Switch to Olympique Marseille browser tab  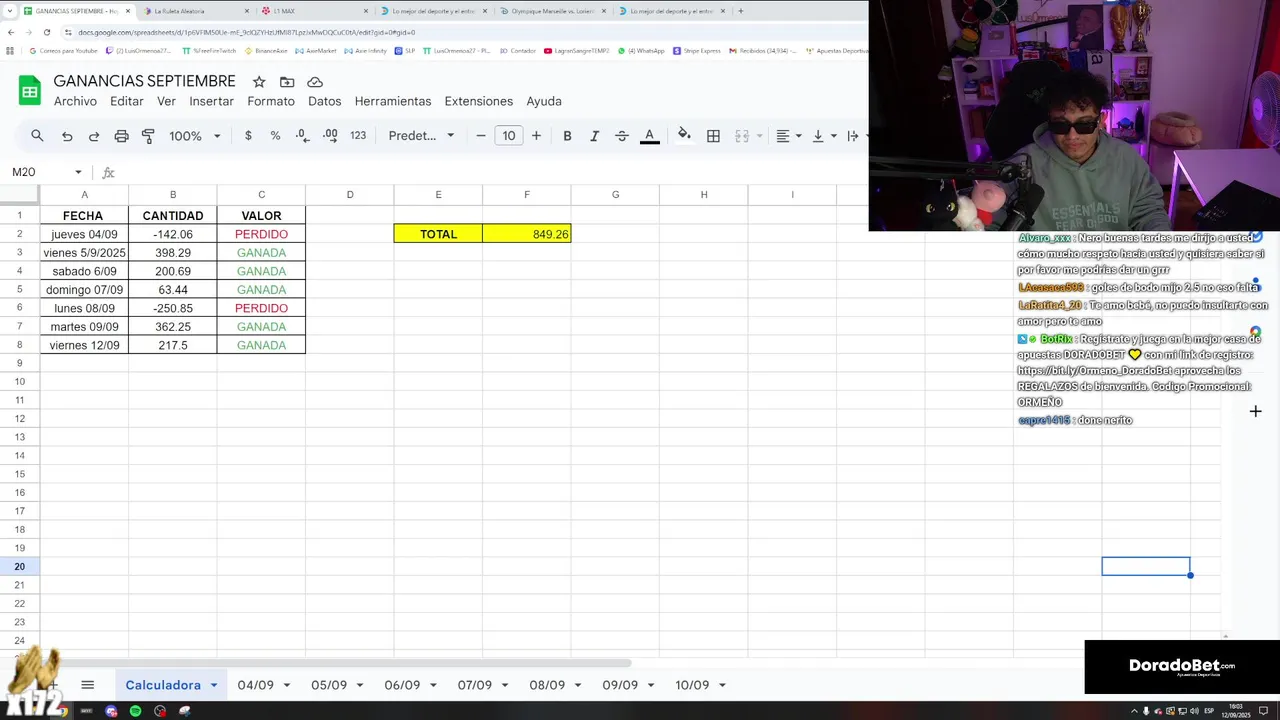[552, 11]
